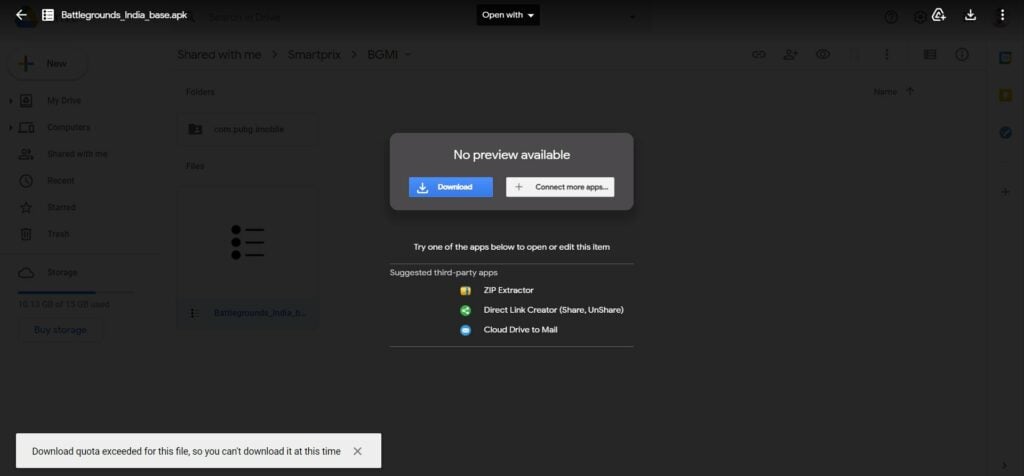Select Cloud Drive to Mail app

point(520,330)
